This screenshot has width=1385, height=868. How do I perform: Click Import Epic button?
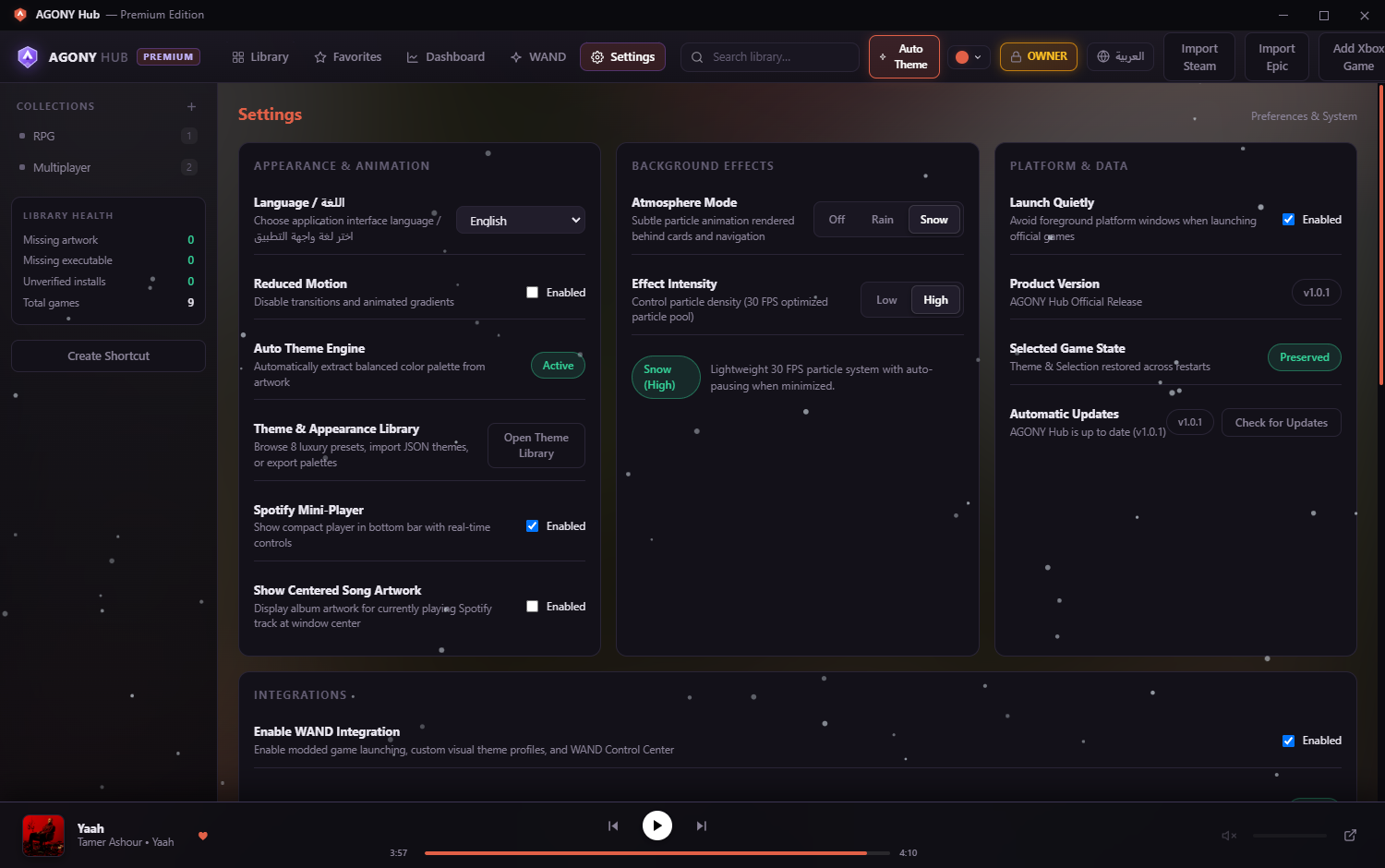pyautogui.click(x=1277, y=57)
